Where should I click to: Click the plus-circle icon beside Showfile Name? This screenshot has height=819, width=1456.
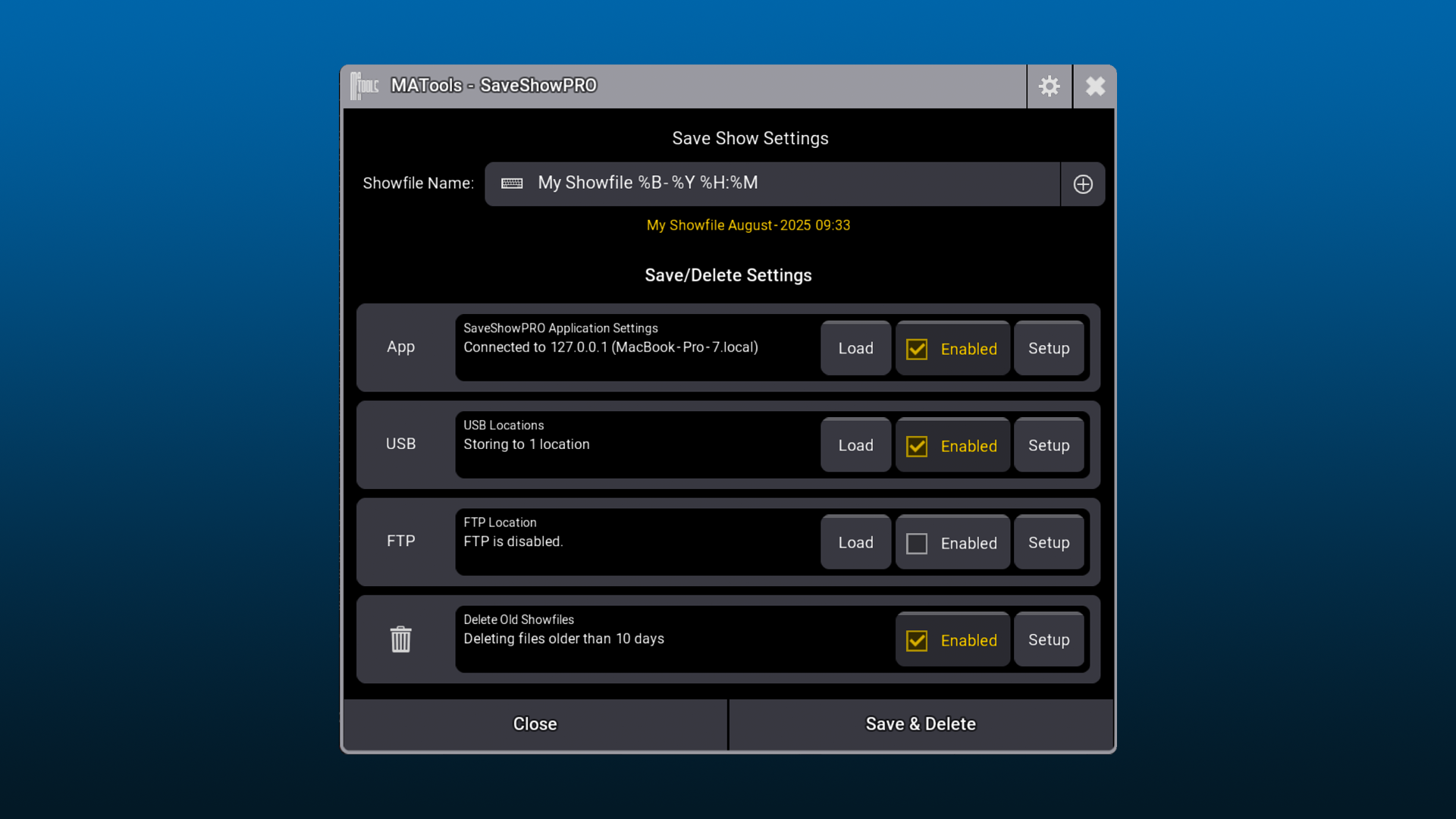click(x=1083, y=184)
